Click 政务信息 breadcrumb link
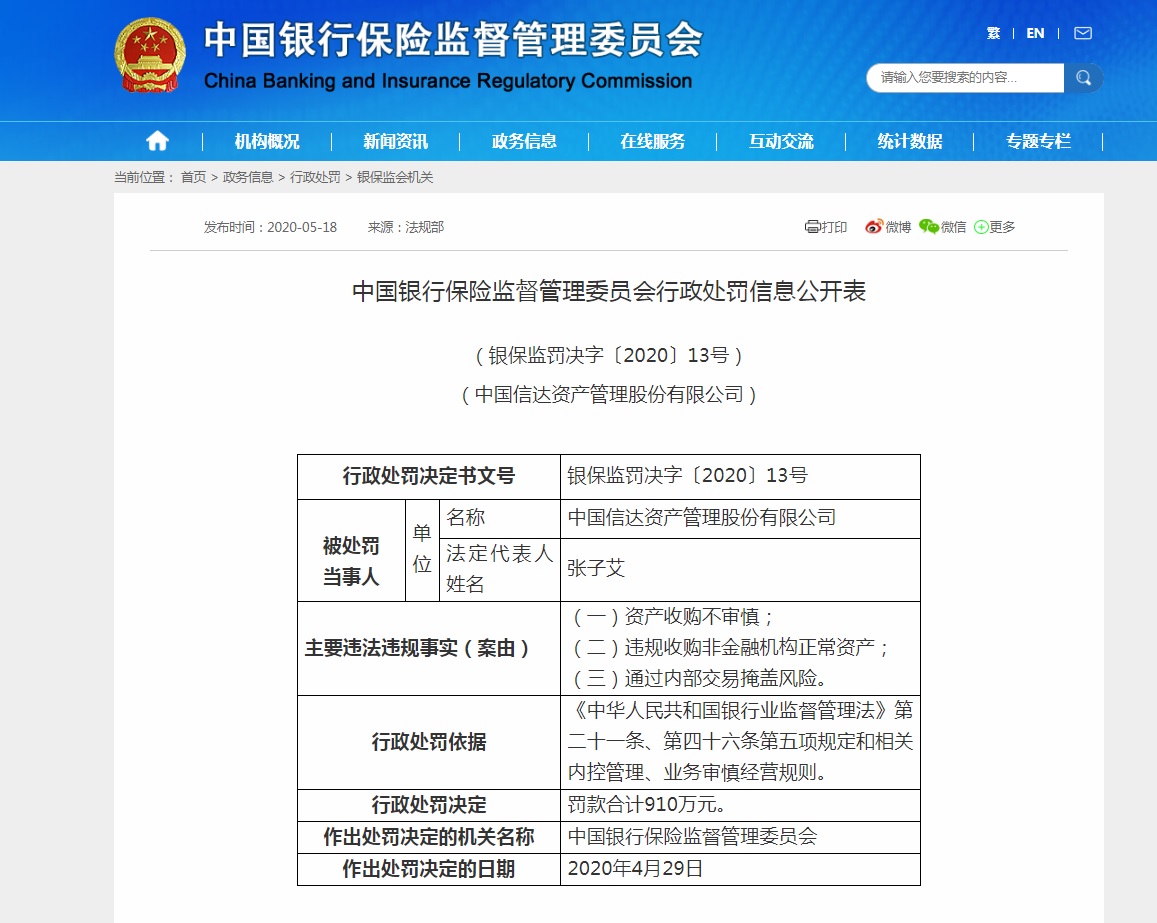This screenshot has width=1157, height=923. coord(248,177)
